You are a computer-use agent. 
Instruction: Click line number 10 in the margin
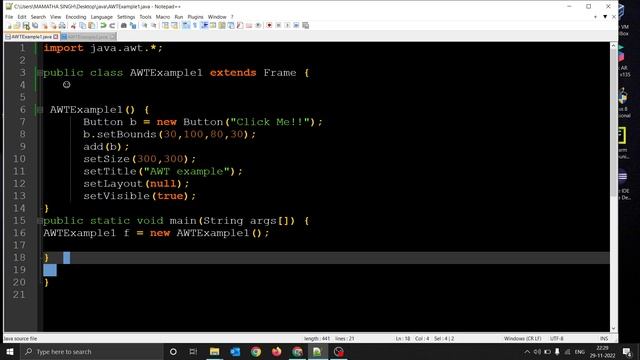coord(19,159)
